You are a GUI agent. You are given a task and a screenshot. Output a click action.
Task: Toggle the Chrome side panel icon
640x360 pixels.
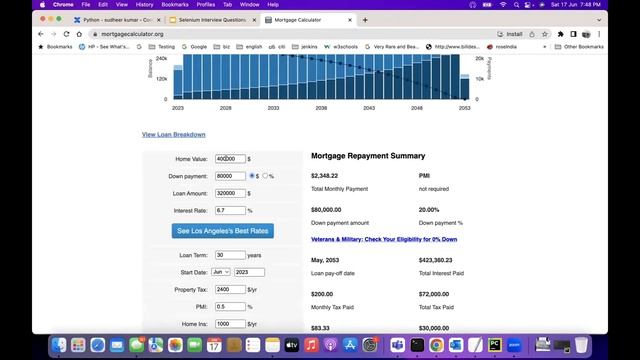(573, 34)
